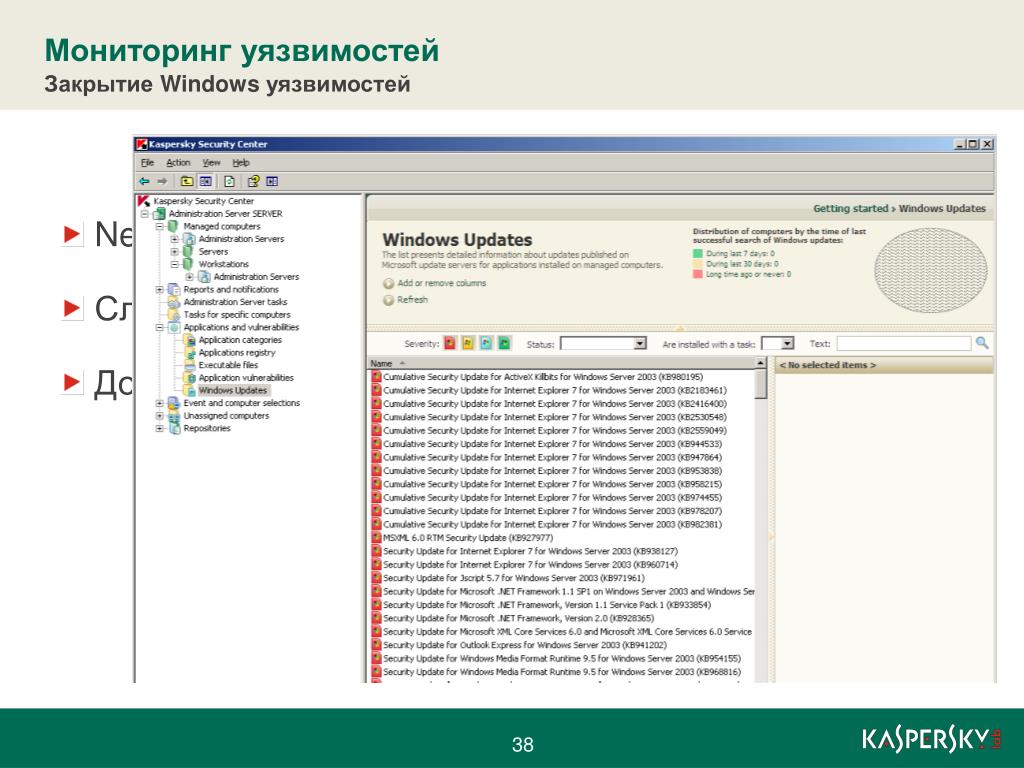
Task: Collapse the Applications and vulnerabilities node
Action: 159,327
